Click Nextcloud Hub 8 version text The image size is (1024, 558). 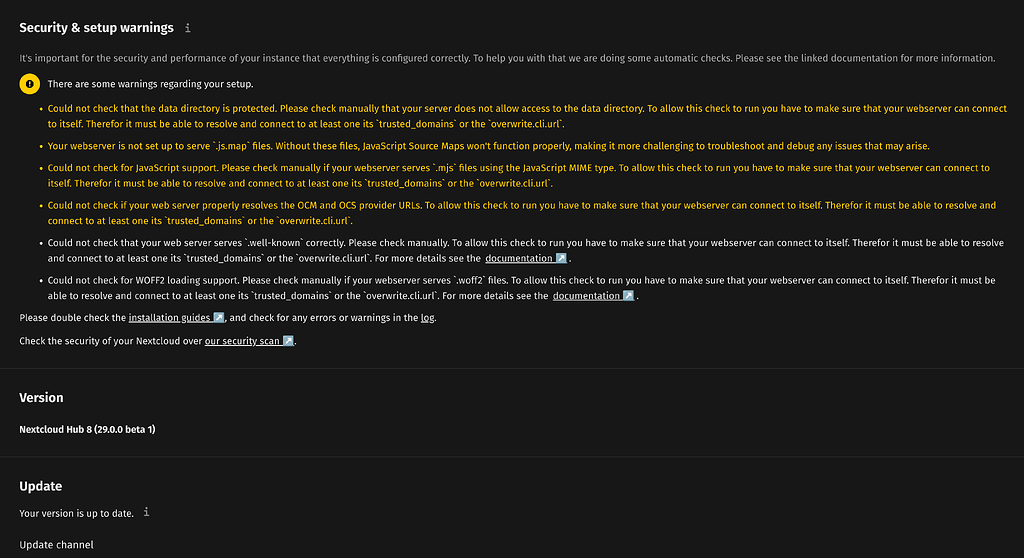point(87,430)
